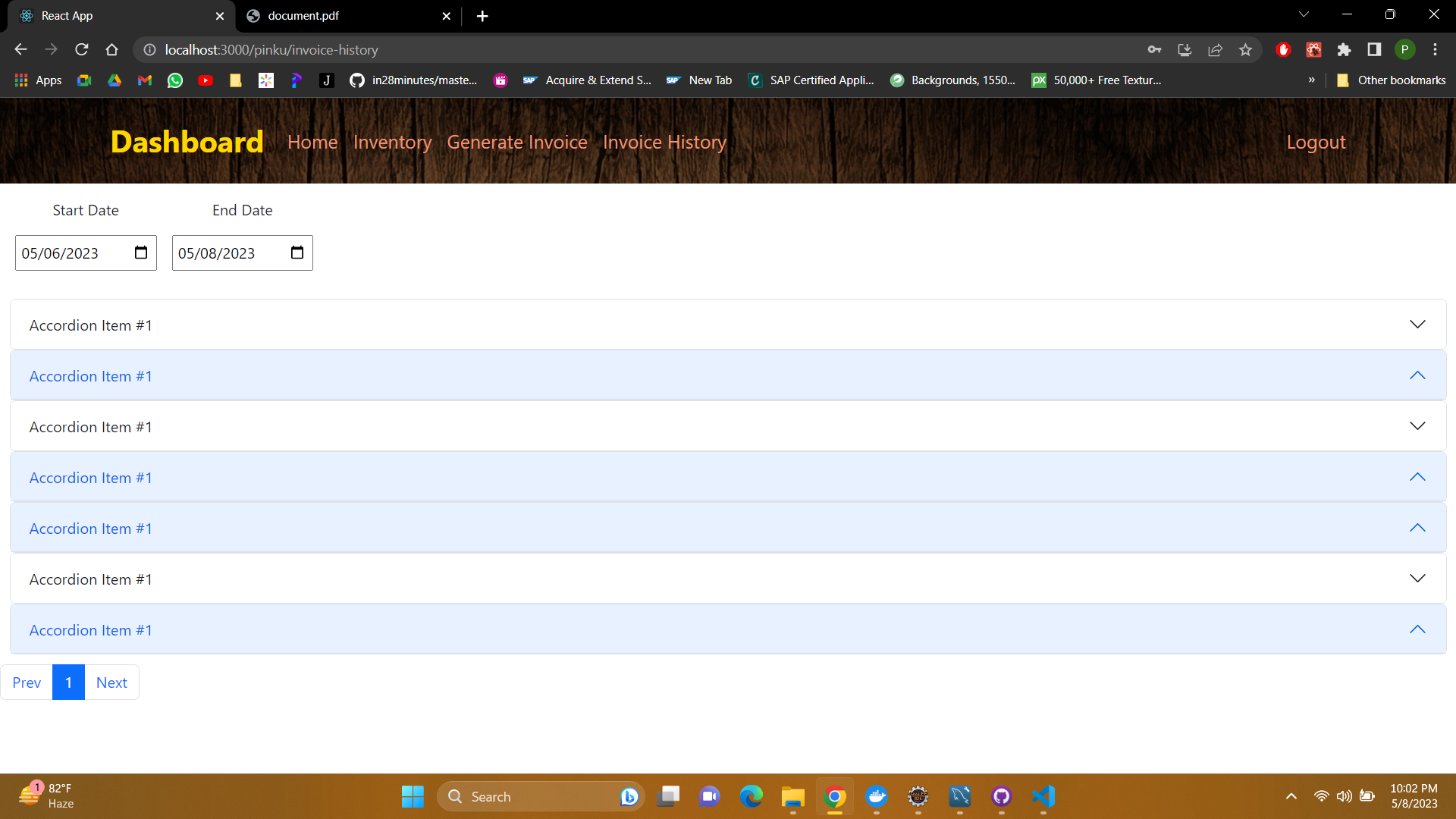Open Visual Studio Code from the taskbar
Viewport: 1456px width, 819px height.
[1043, 796]
